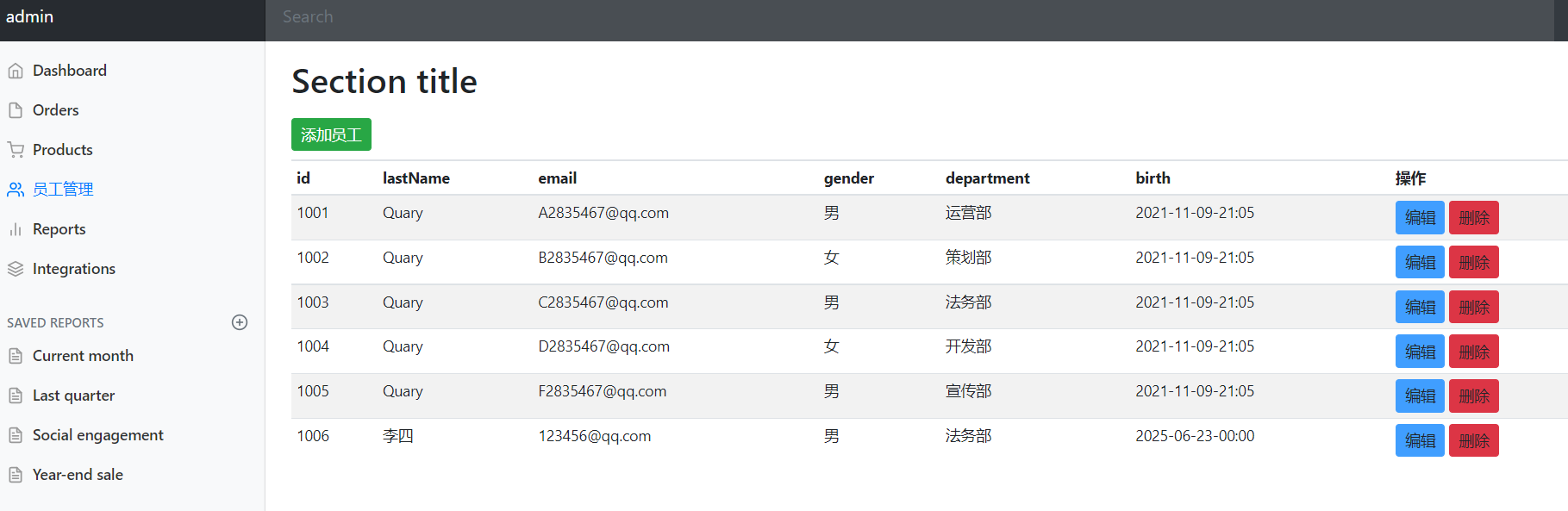
Task: Click the admin brand link
Action: coord(30,17)
